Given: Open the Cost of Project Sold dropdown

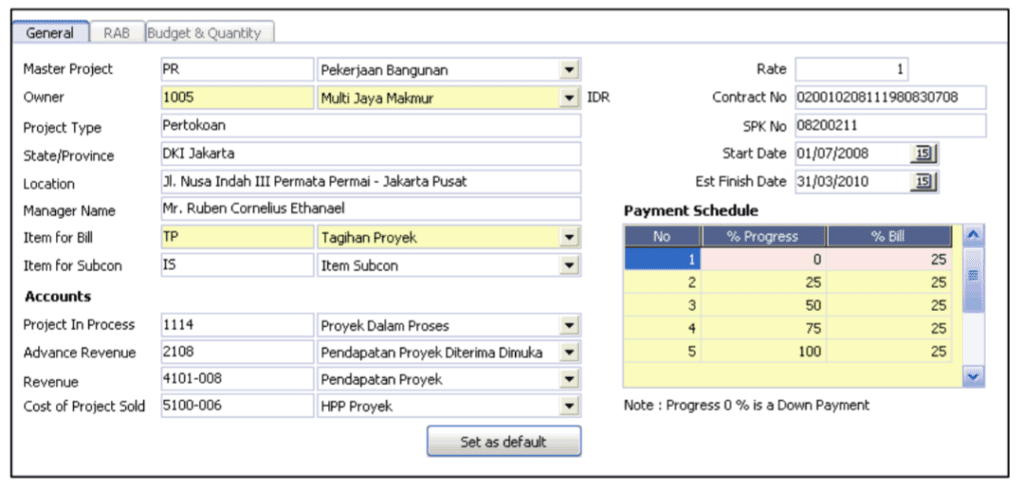Looking at the screenshot, I should tap(569, 406).
